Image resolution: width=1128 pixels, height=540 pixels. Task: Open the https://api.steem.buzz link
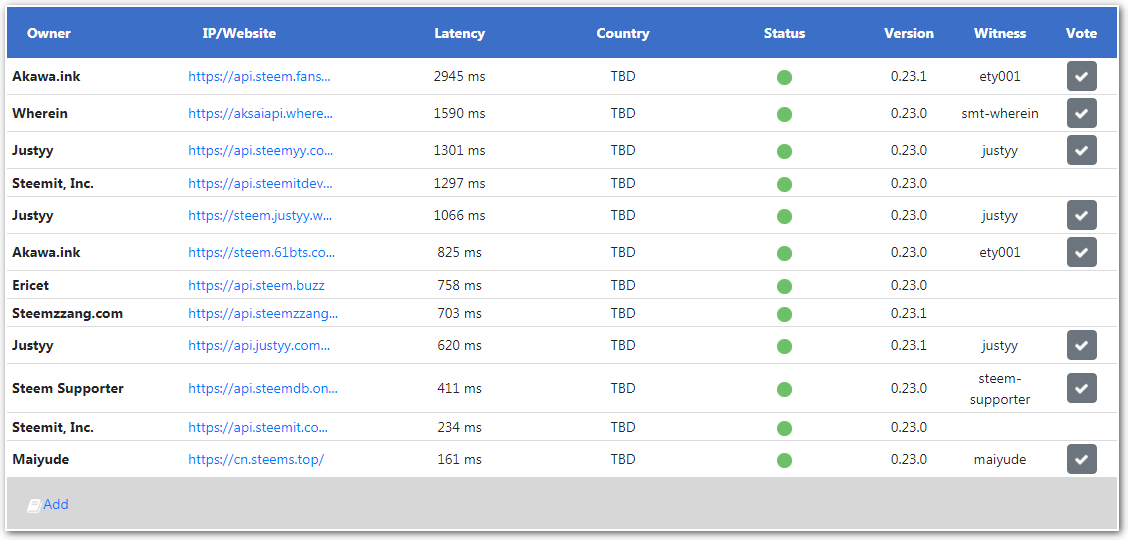click(x=256, y=285)
